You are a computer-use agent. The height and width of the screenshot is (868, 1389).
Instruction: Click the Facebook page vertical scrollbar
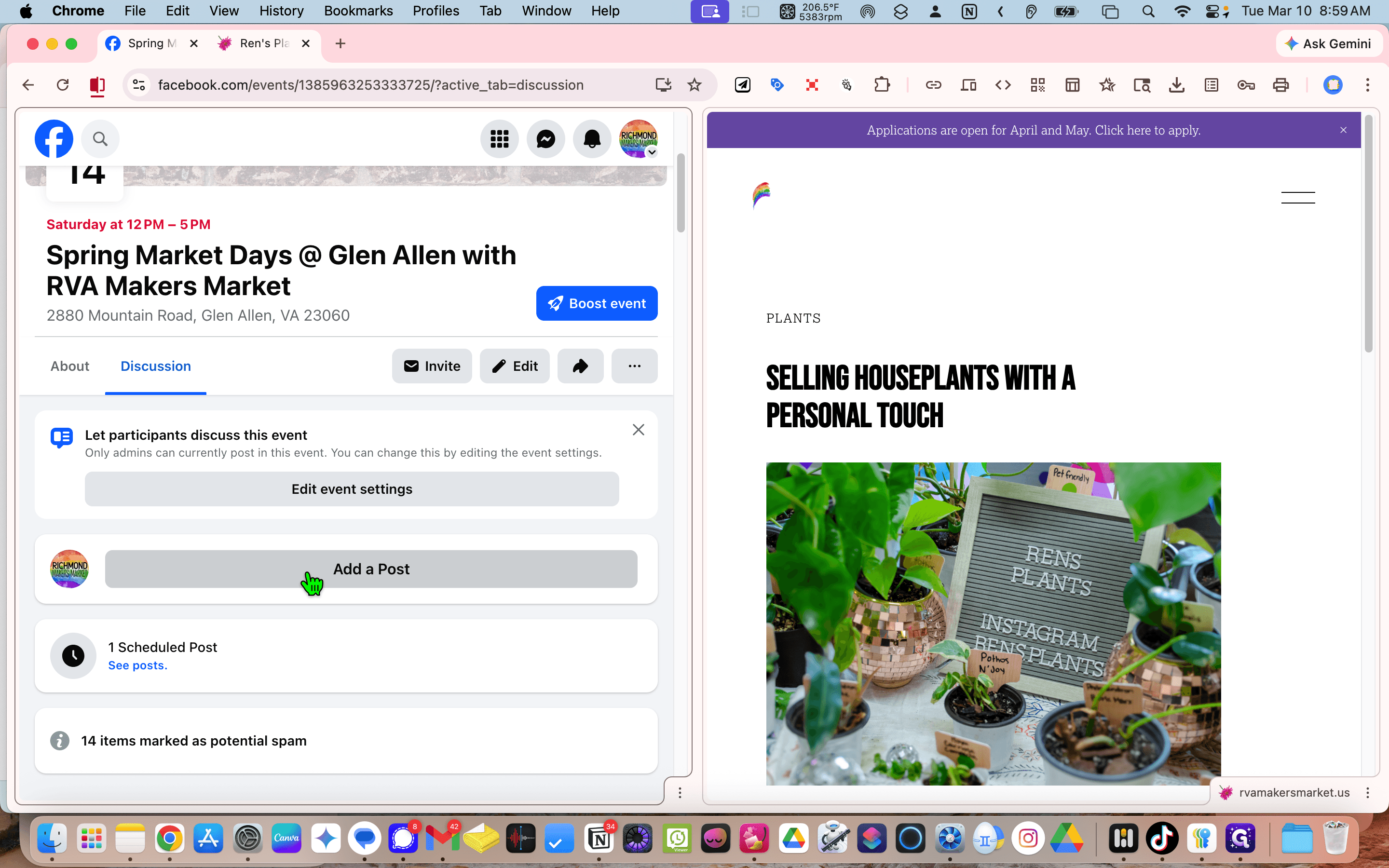tap(681, 193)
